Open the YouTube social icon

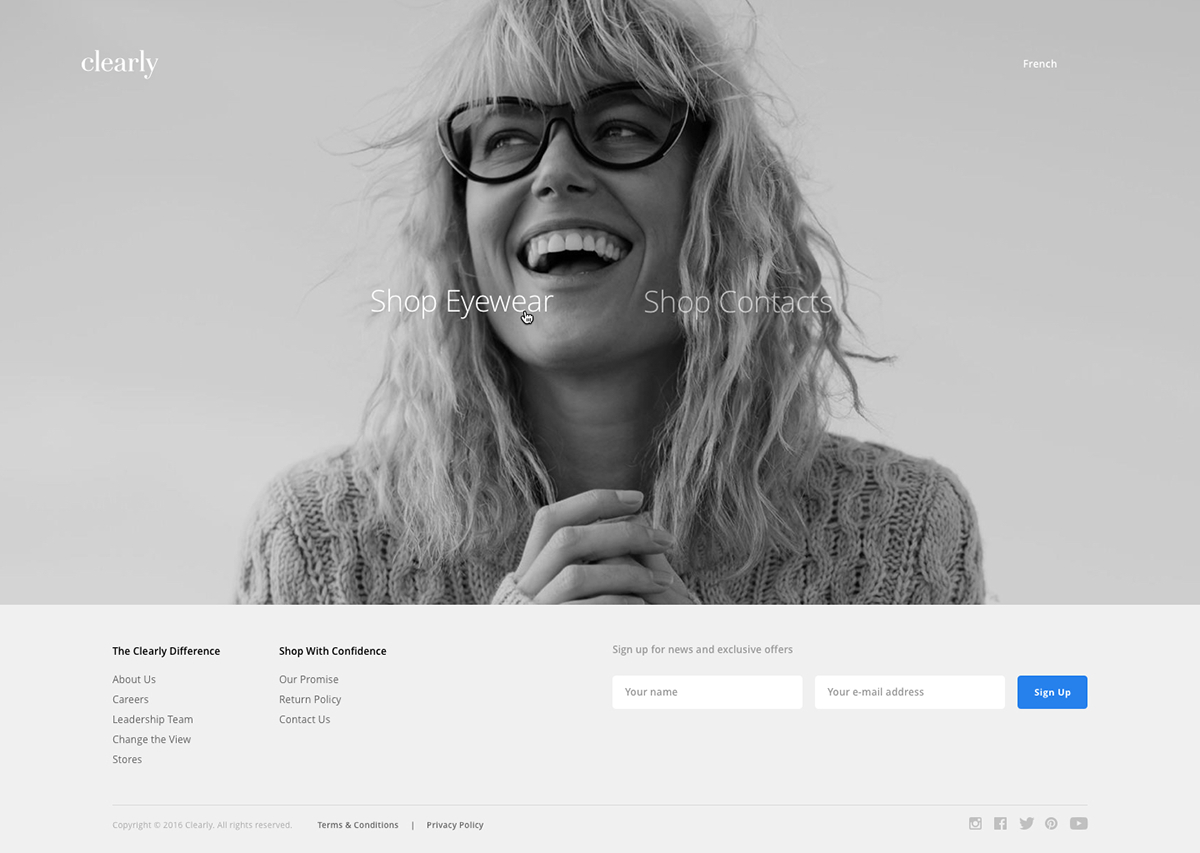pos(1078,823)
